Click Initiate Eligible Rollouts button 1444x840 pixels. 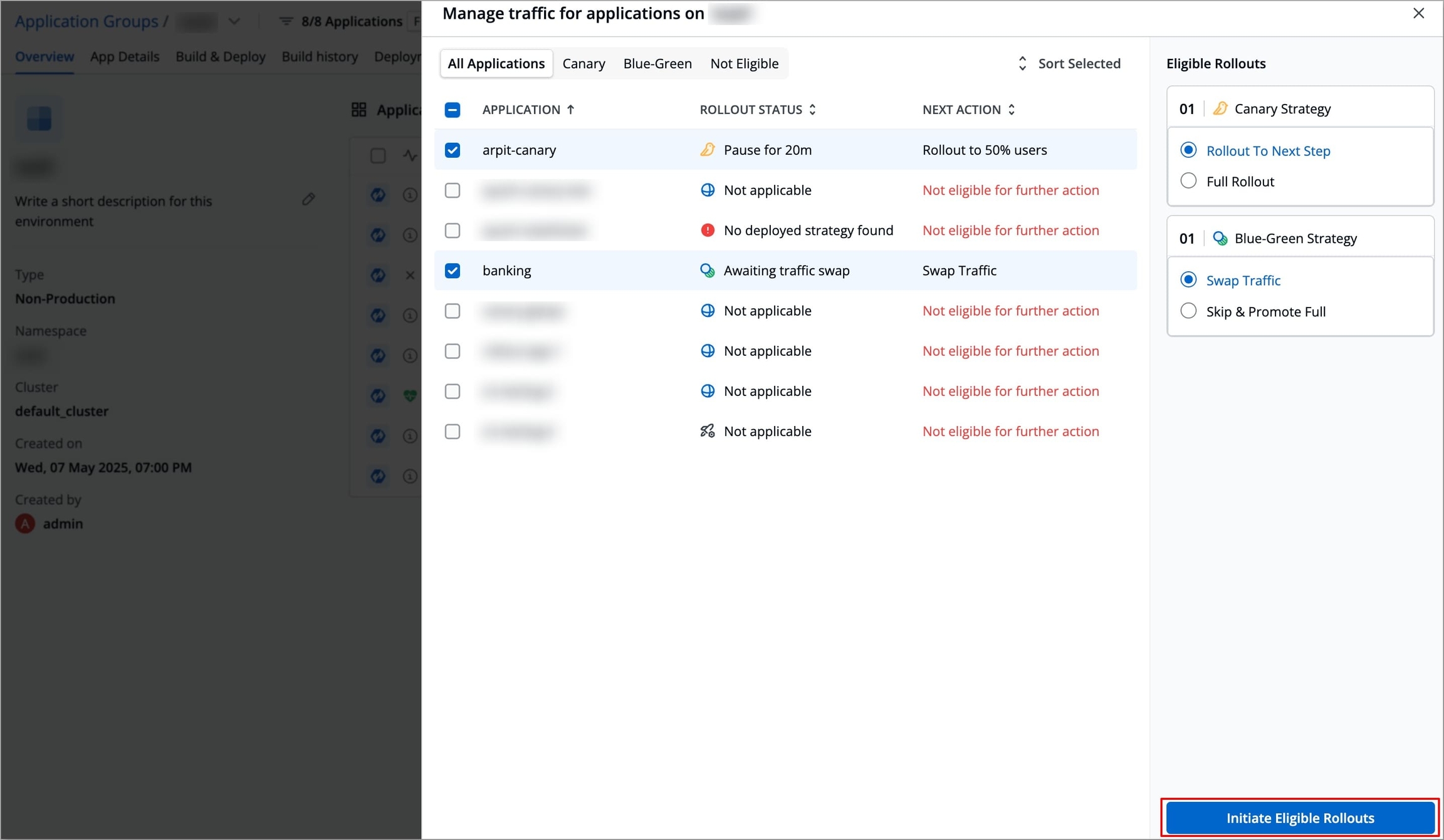click(x=1300, y=817)
